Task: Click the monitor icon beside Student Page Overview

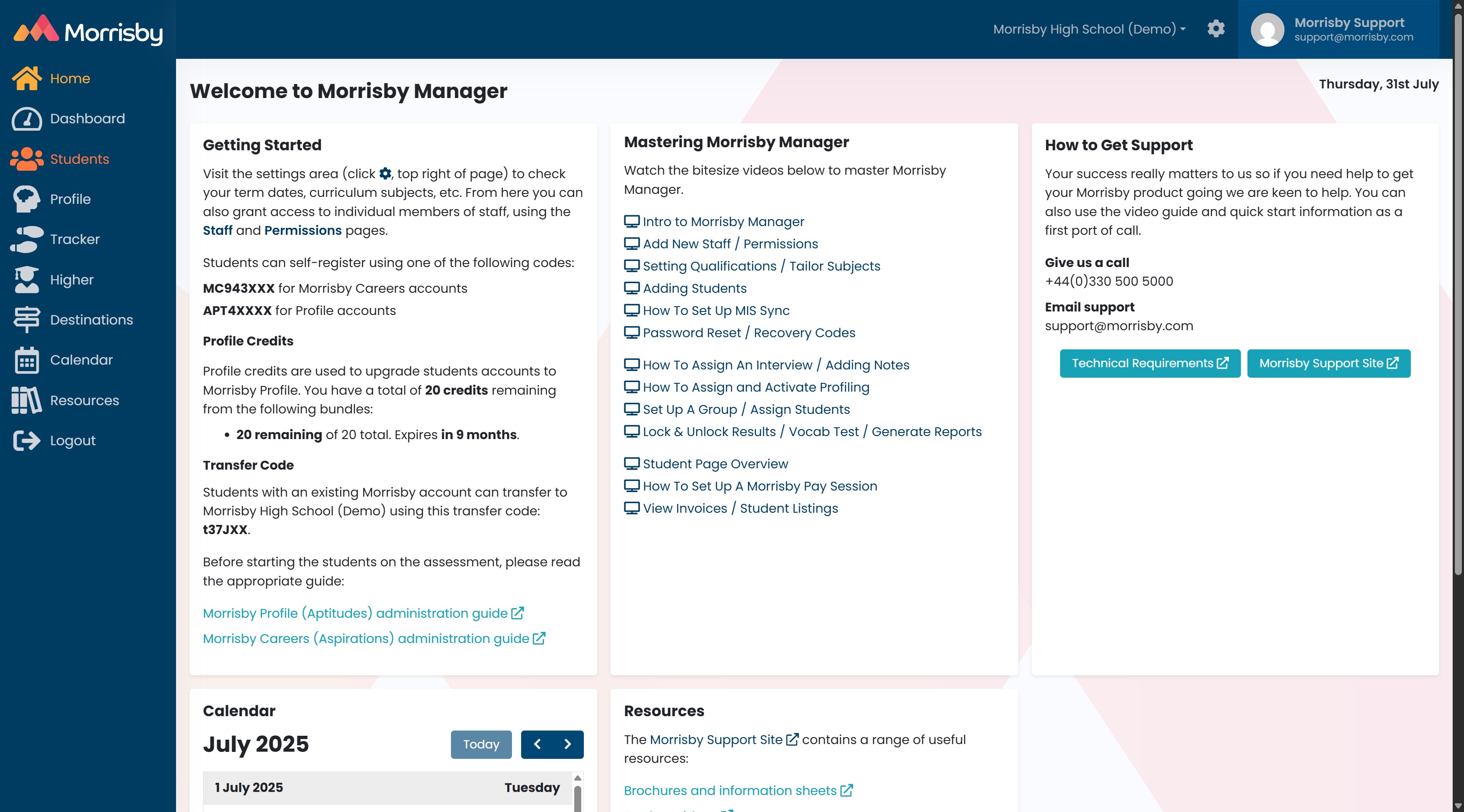Action: point(631,464)
